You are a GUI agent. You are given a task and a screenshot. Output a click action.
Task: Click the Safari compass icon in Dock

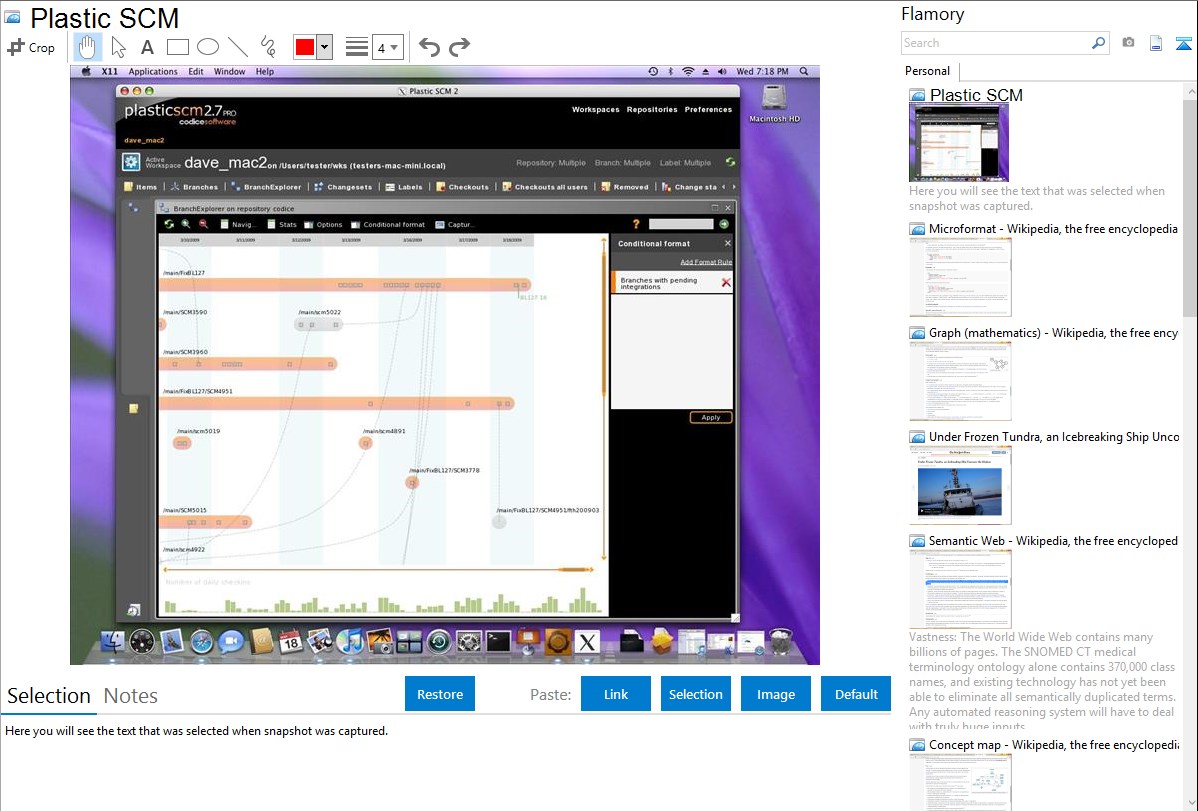tap(202, 641)
